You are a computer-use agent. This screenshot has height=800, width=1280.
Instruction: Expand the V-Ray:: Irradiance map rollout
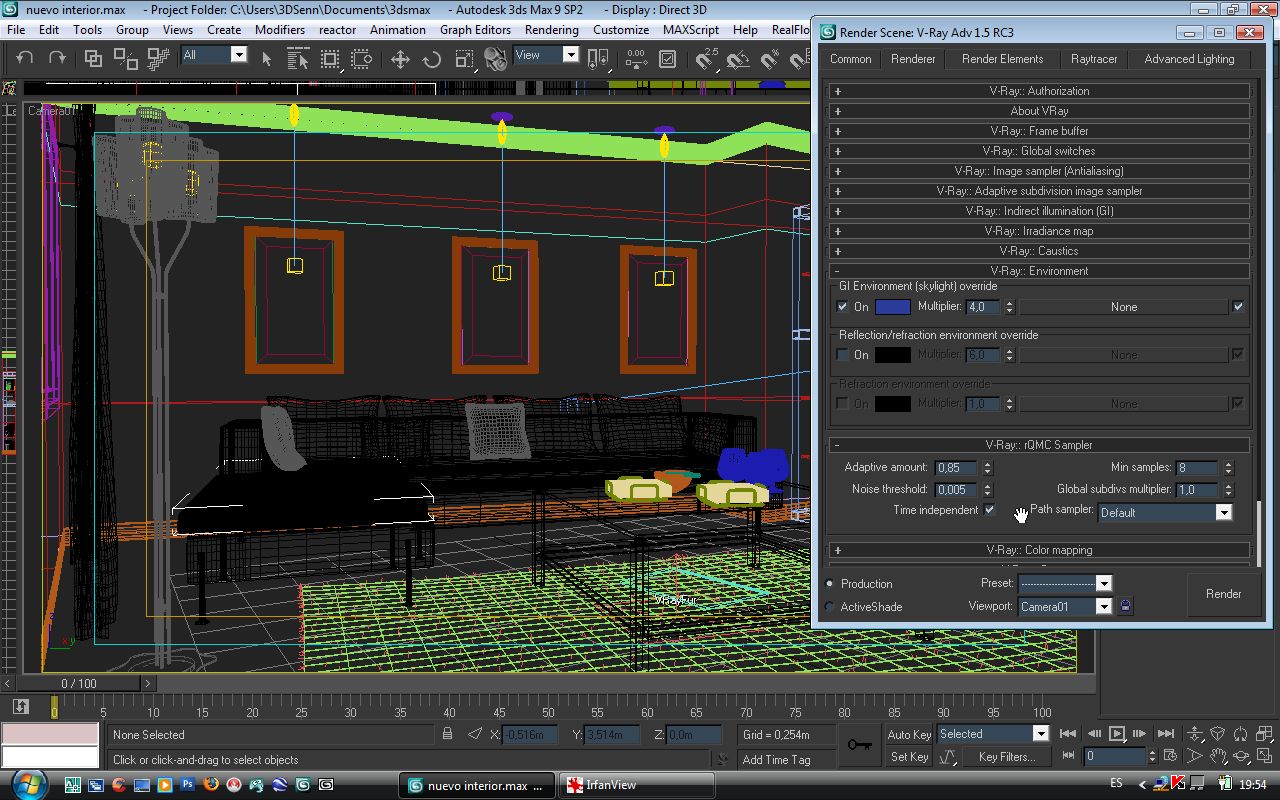(1039, 231)
